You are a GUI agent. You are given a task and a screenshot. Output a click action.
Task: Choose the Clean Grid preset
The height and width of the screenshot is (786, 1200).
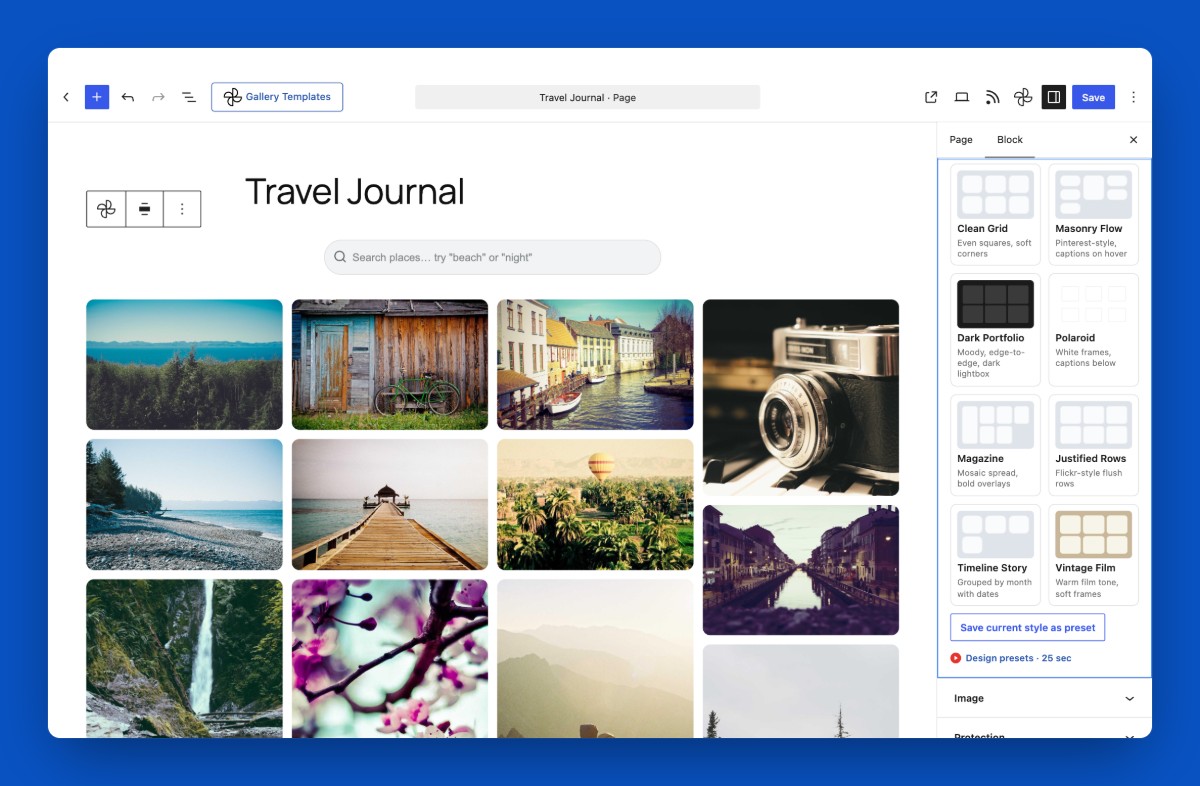click(995, 215)
